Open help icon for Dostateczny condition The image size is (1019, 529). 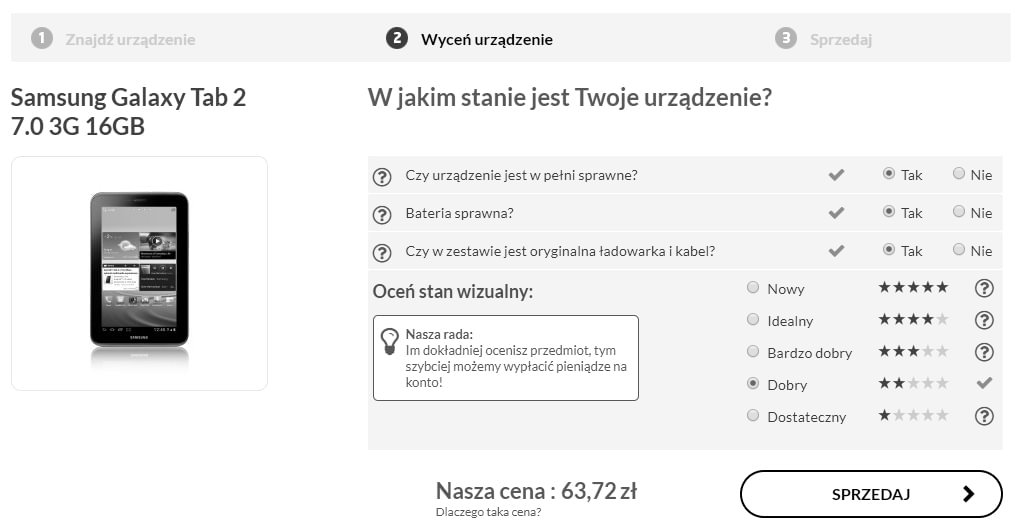[985, 416]
